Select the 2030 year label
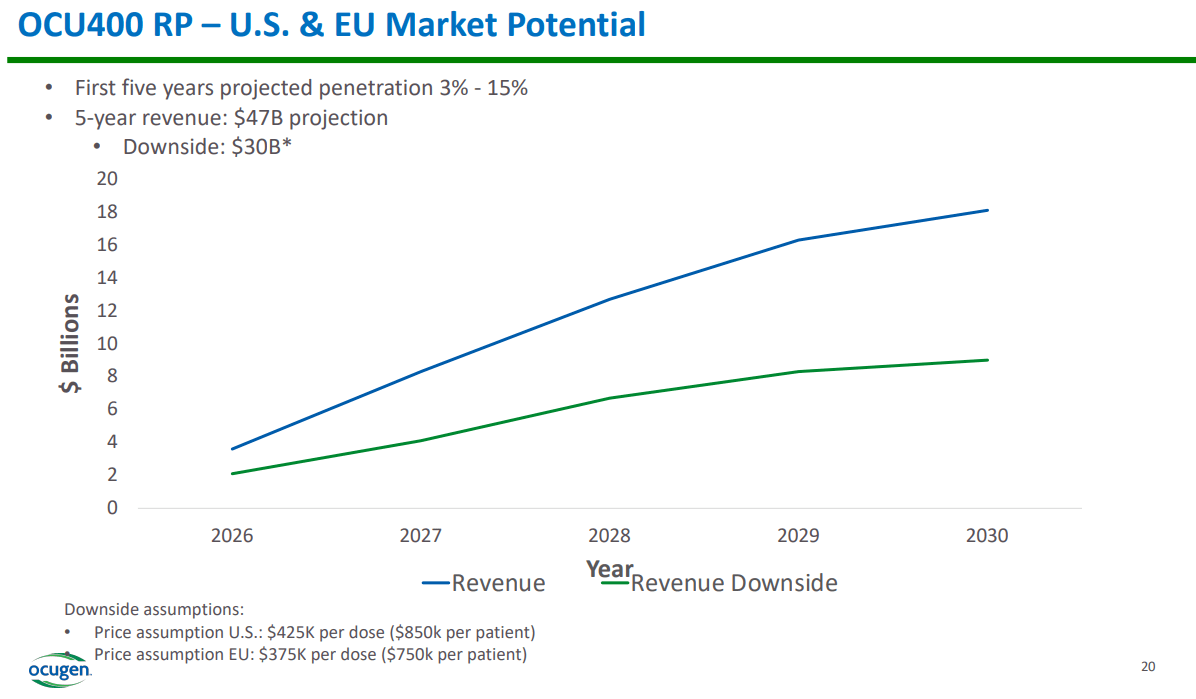The height and width of the screenshot is (699, 1196). (x=987, y=536)
